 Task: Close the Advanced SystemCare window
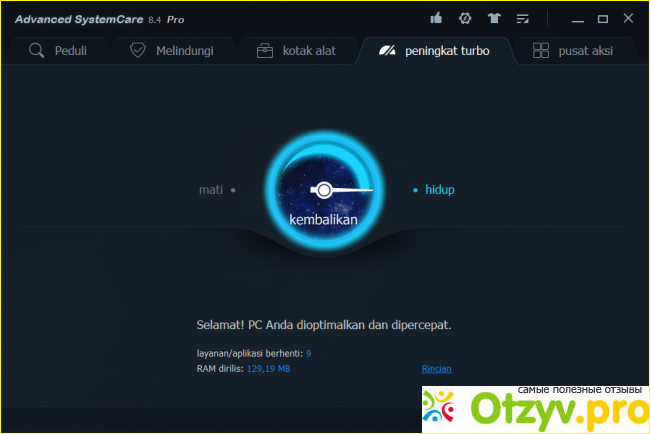tap(628, 18)
